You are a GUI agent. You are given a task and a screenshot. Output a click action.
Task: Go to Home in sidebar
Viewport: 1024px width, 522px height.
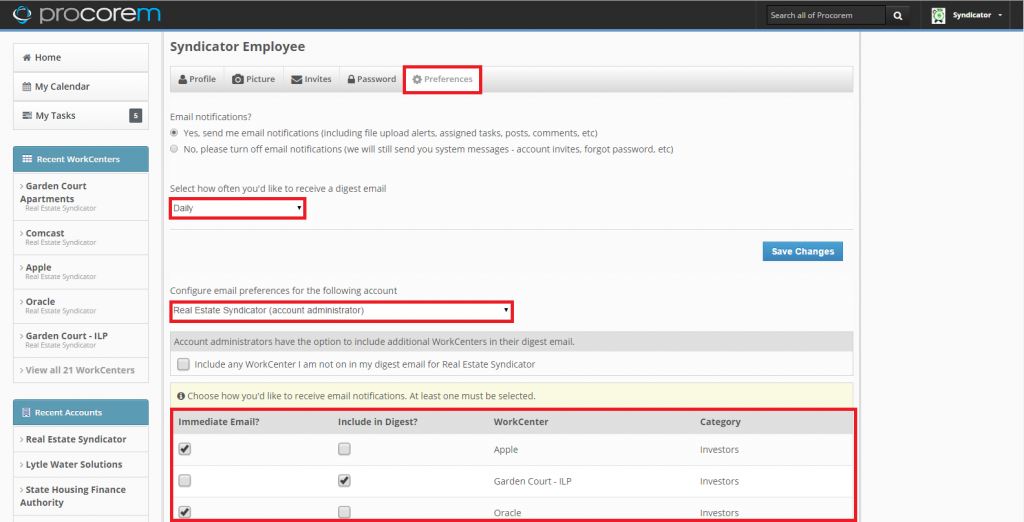coord(81,57)
